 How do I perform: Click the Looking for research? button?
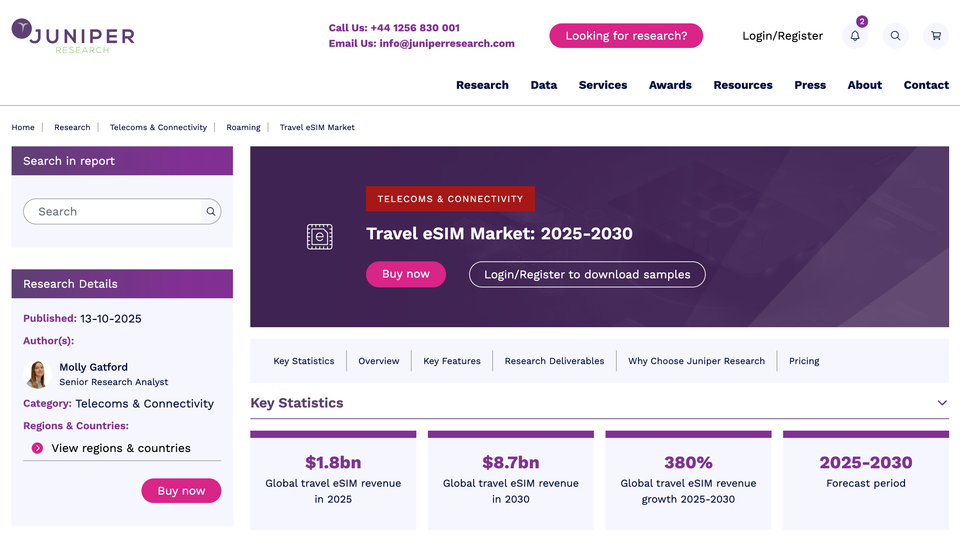tap(626, 36)
